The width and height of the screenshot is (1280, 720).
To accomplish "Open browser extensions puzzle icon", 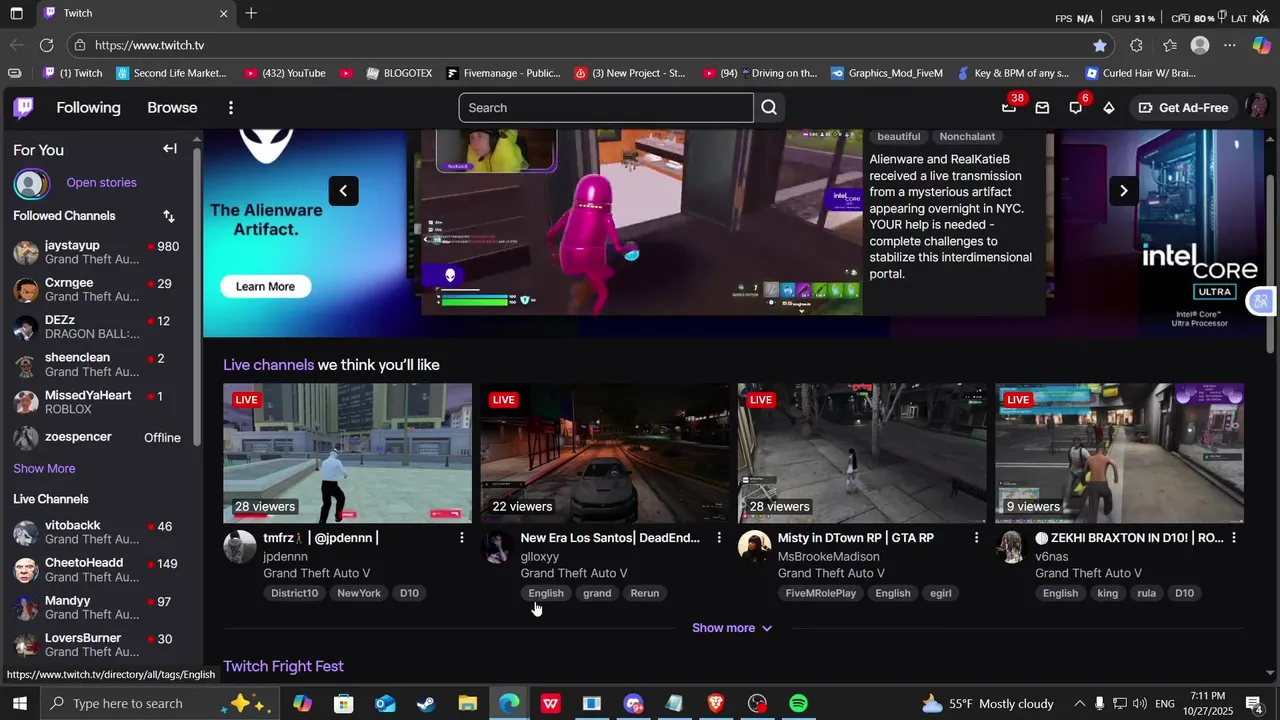I will [x=1136, y=45].
